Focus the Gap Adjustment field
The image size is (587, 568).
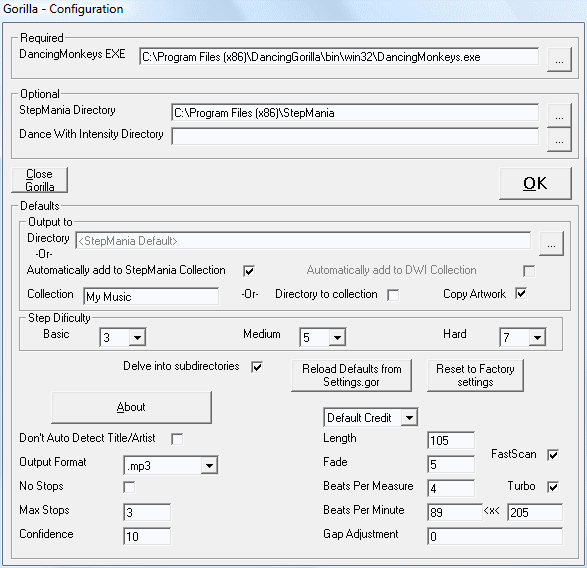495,536
